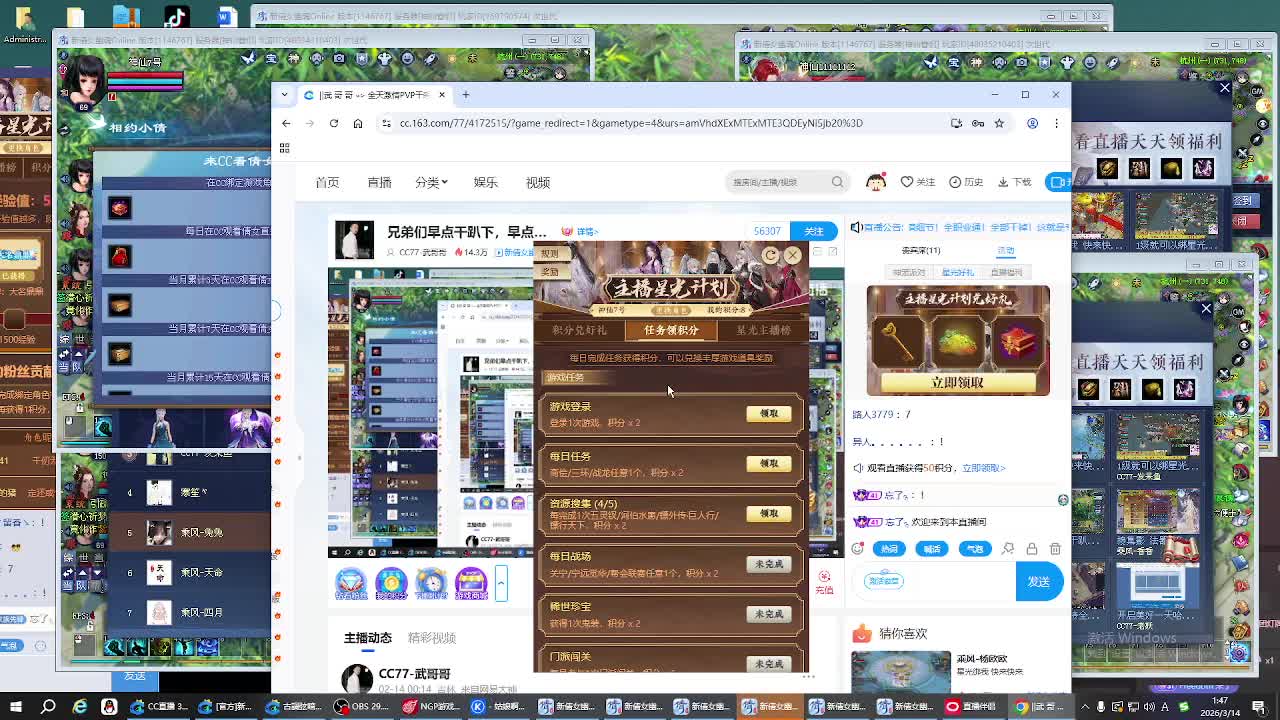Open TikTok desktop shortcut
The width and height of the screenshot is (1280, 720).
coord(176,17)
